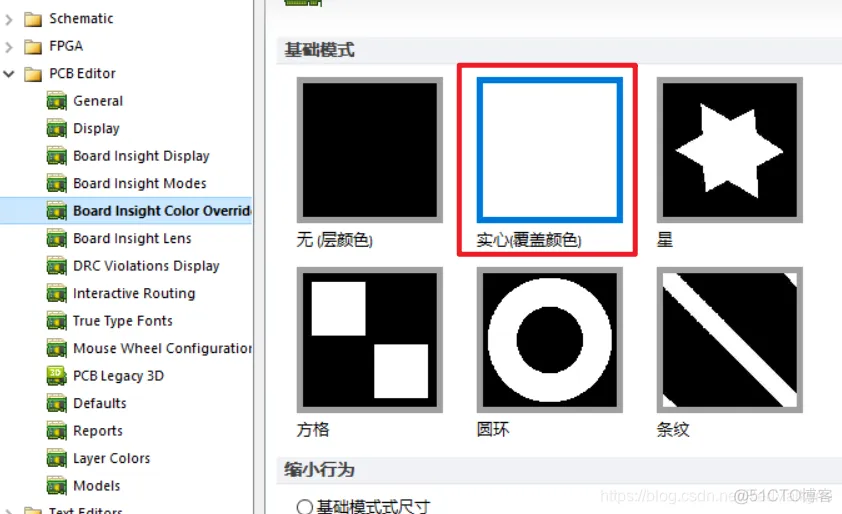The image size is (842, 514).
Task: Open the Defaults preferences page
Action: coord(100,403)
